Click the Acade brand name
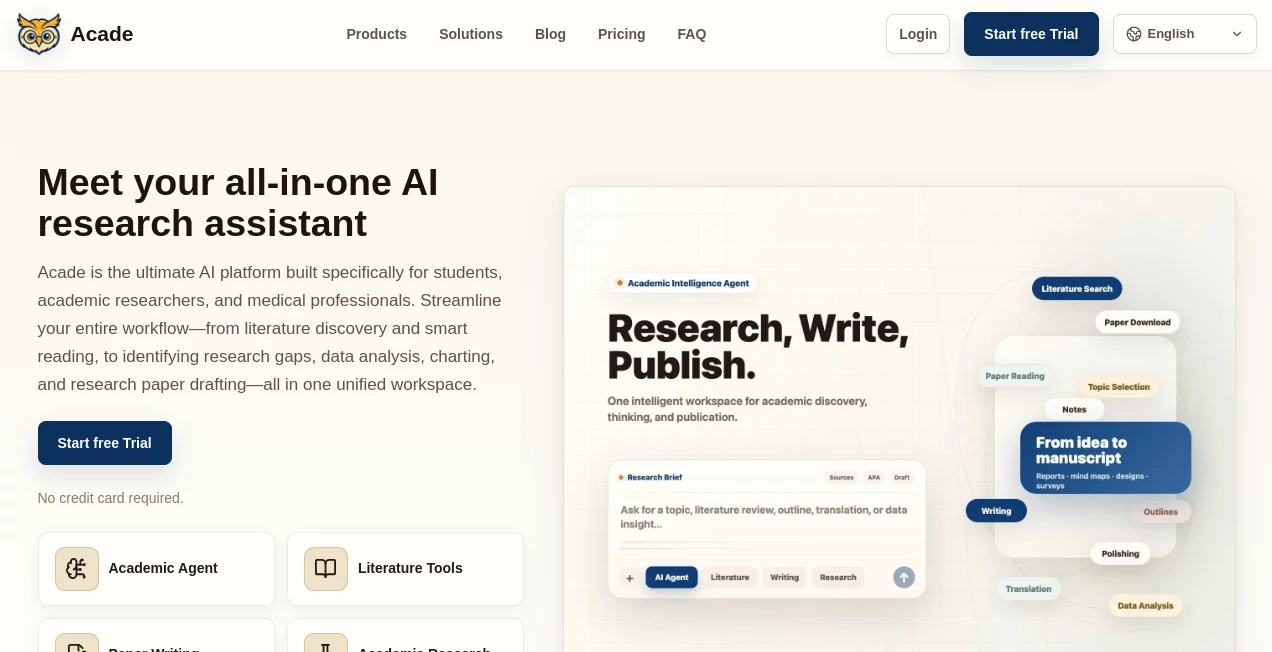Image resolution: width=1272 pixels, height=652 pixels. (x=102, y=34)
